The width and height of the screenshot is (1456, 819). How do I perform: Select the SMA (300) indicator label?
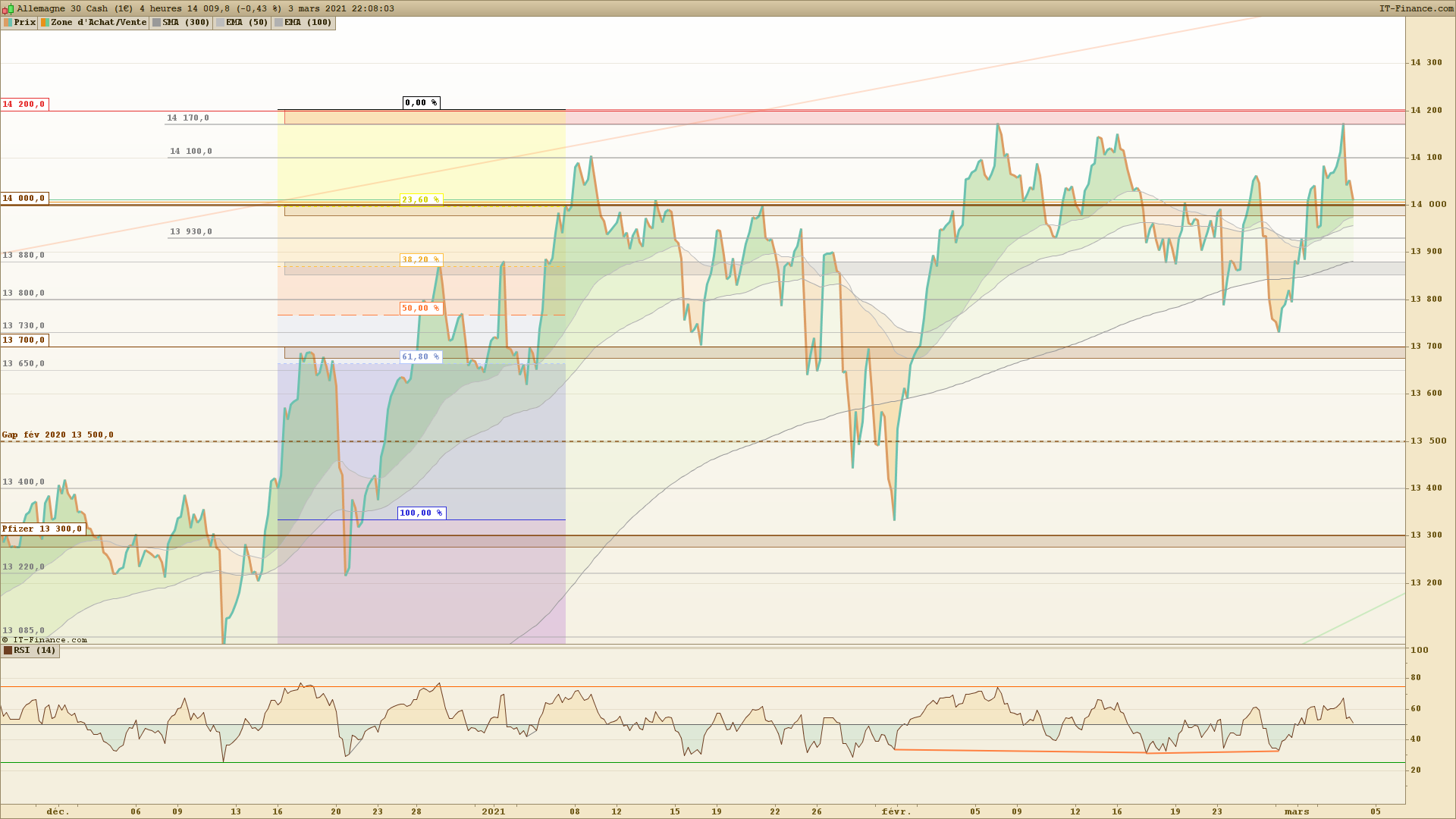click(186, 23)
